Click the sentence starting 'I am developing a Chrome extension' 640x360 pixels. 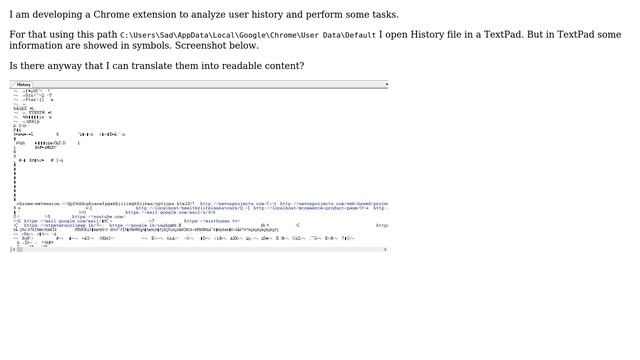pos(204,14)
